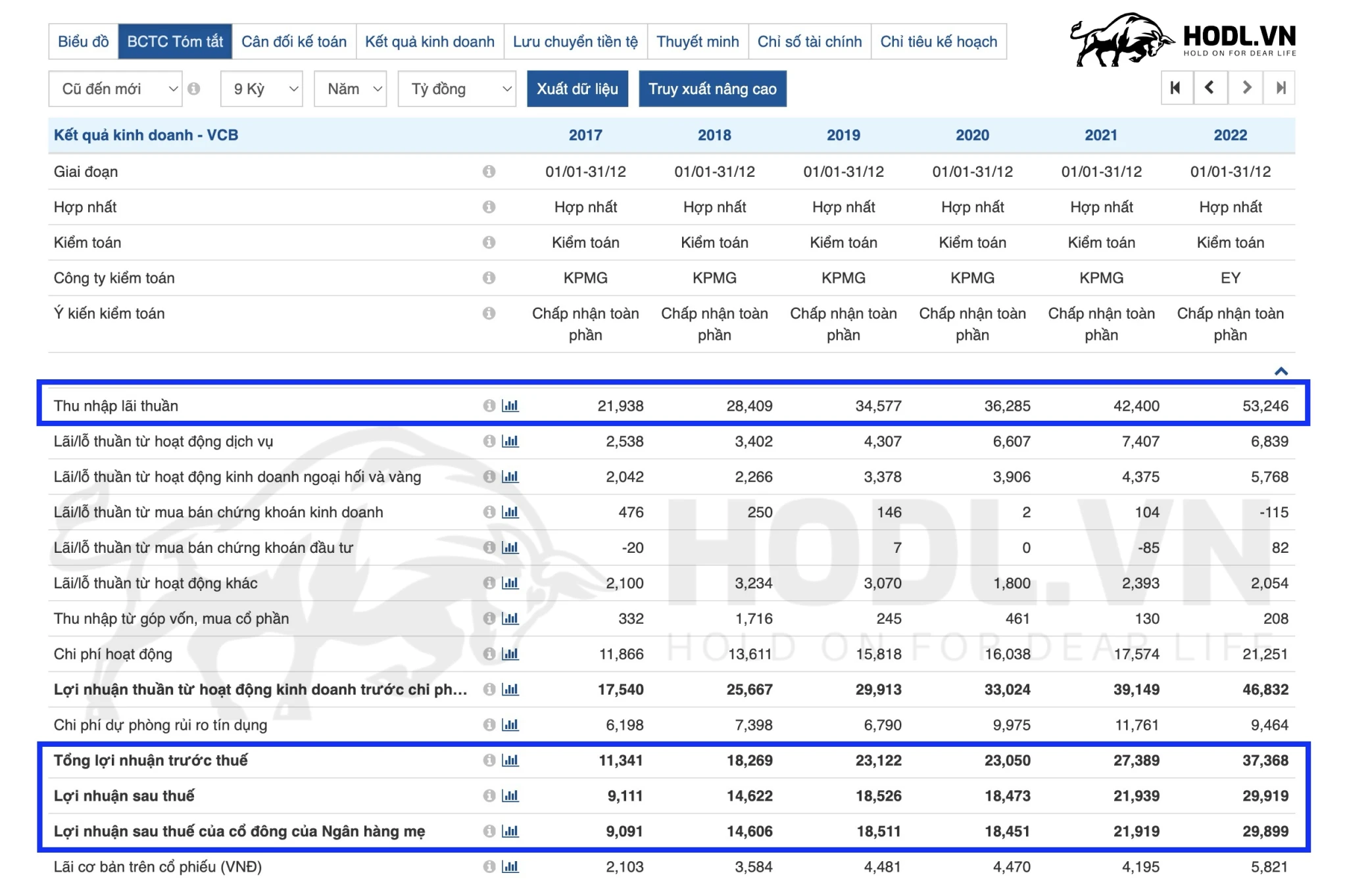The image size is (1347, 896).
Task: Show chart for Lợi nhuận sau thuế row
Action: pos(510,796)
